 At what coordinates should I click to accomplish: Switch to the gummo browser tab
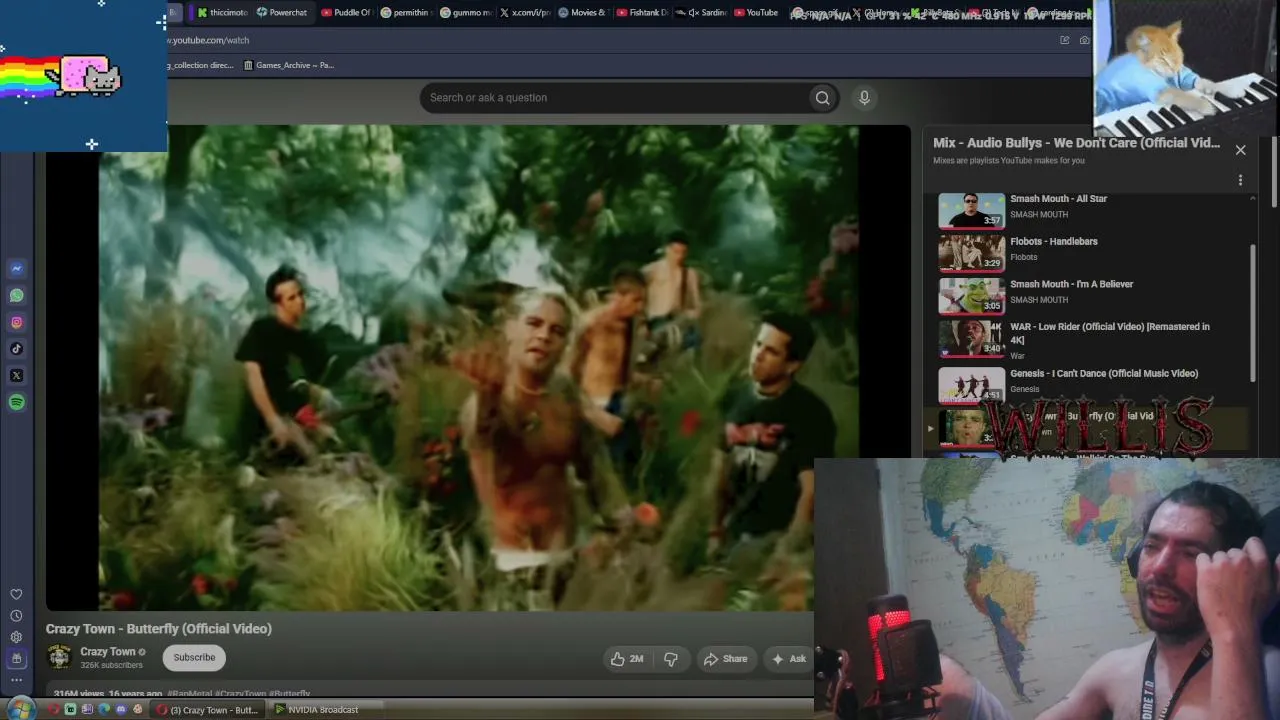click(466, 13)
